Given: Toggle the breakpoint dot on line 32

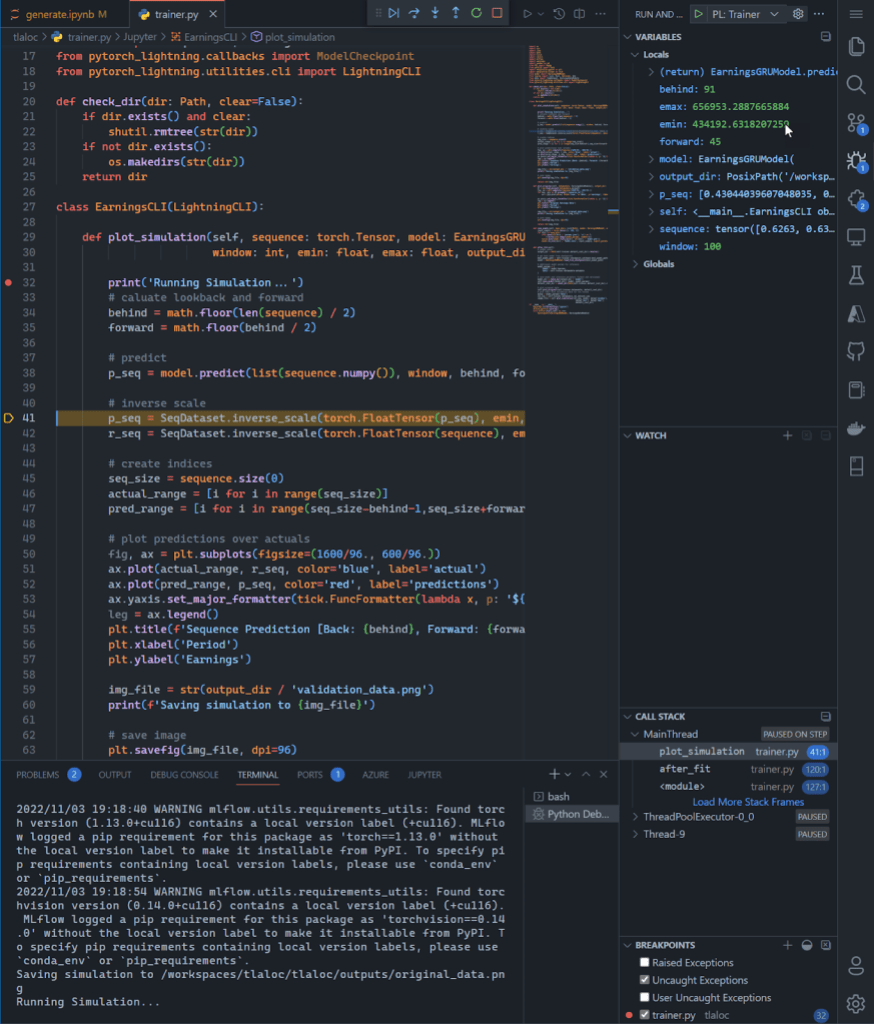Looking at the screenshot, I should tap(8, 283).
